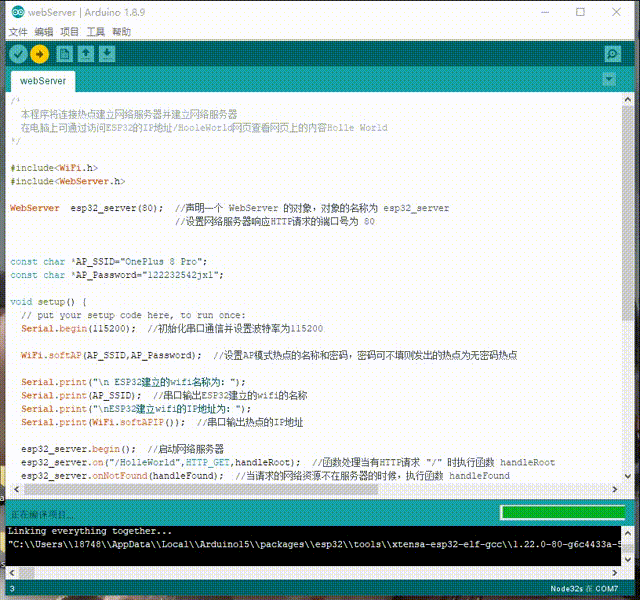Click the AP_SSID "OnePlus 8 Pro" line
The image size is (640, 600).
coord(109,262)
